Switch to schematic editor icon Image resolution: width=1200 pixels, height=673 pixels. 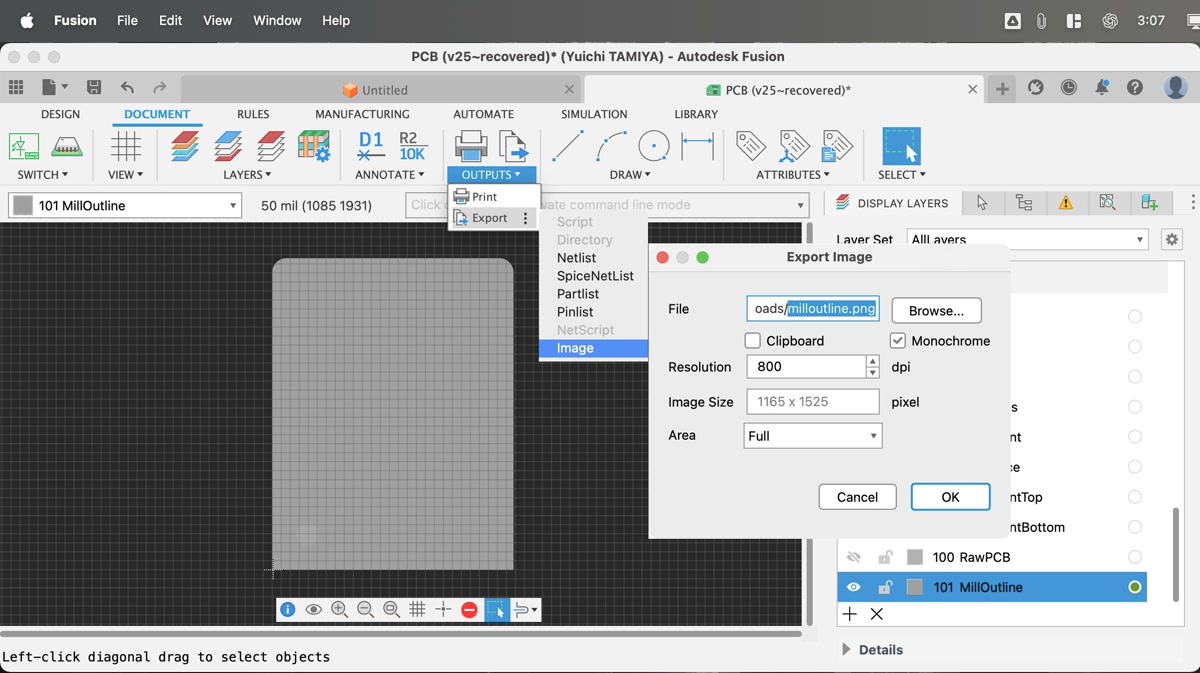[x=24, y=146]
